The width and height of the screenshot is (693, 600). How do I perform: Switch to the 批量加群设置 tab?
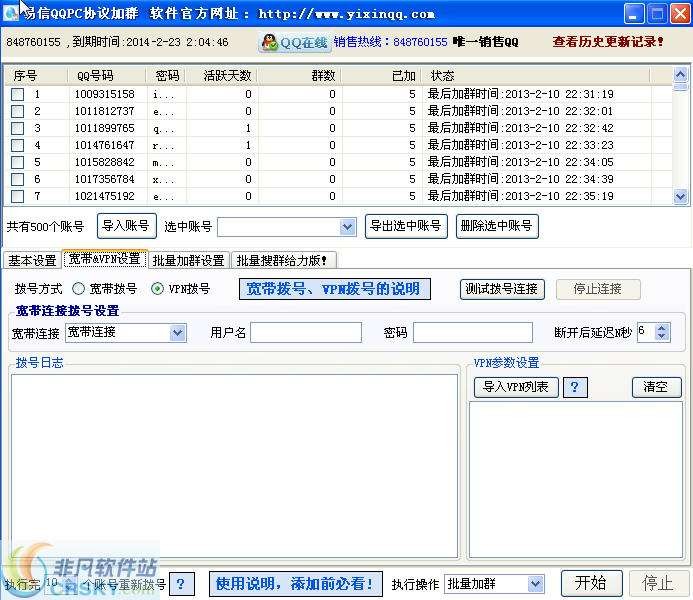click(189, 260)
